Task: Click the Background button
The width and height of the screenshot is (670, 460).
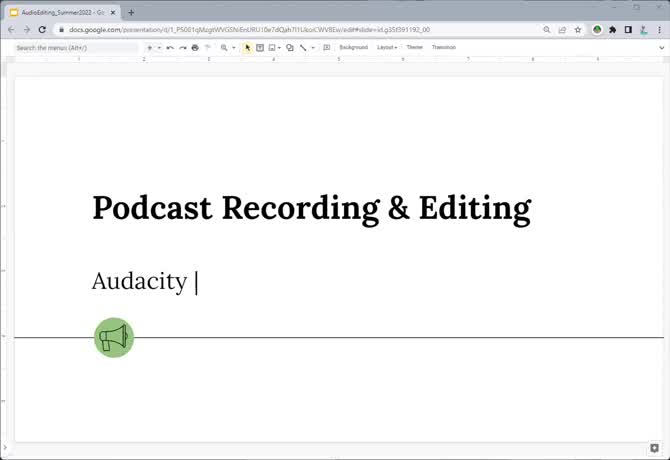Action: [x=353, y=48]
